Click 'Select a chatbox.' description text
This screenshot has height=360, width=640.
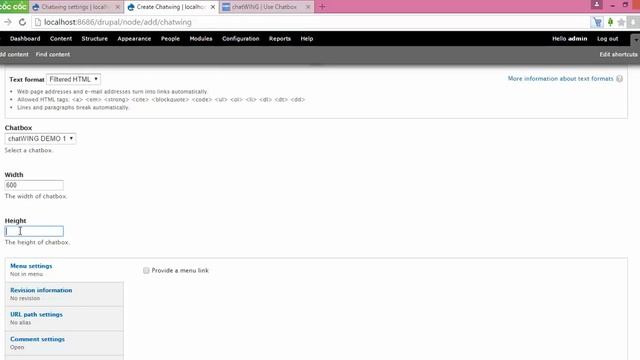point(29,151)
